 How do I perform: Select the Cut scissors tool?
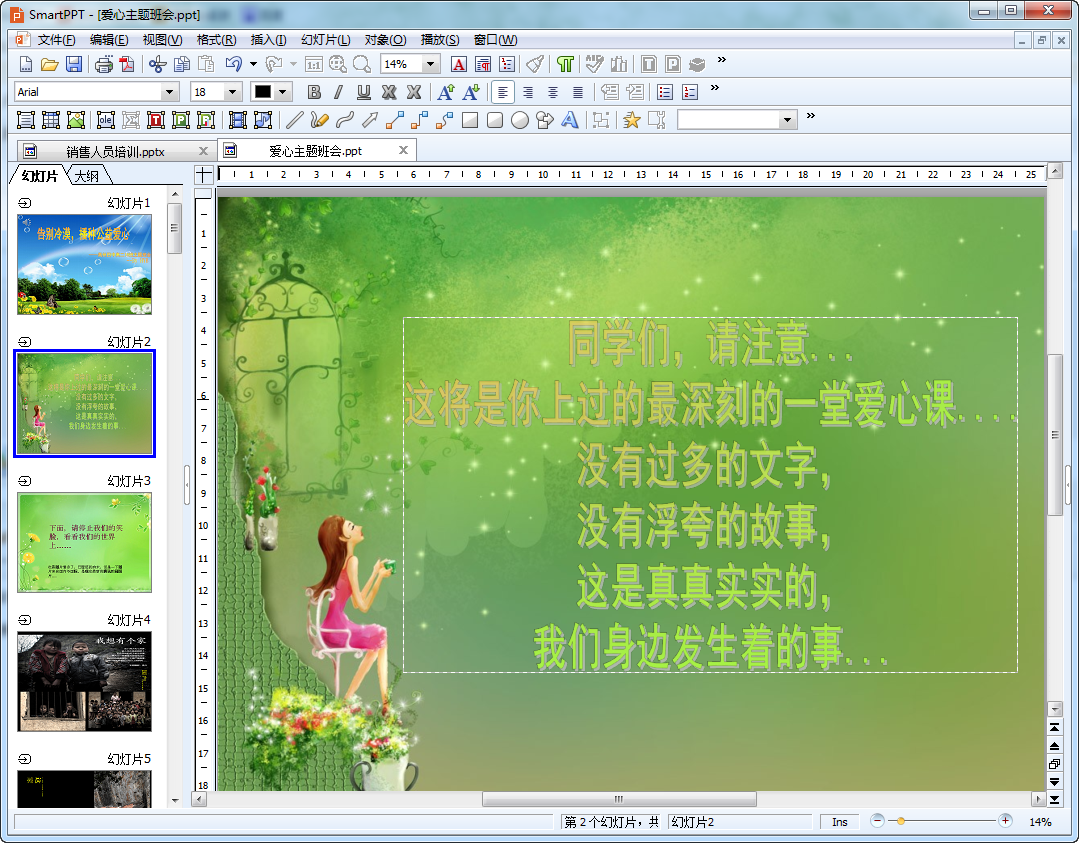(157, 64)
